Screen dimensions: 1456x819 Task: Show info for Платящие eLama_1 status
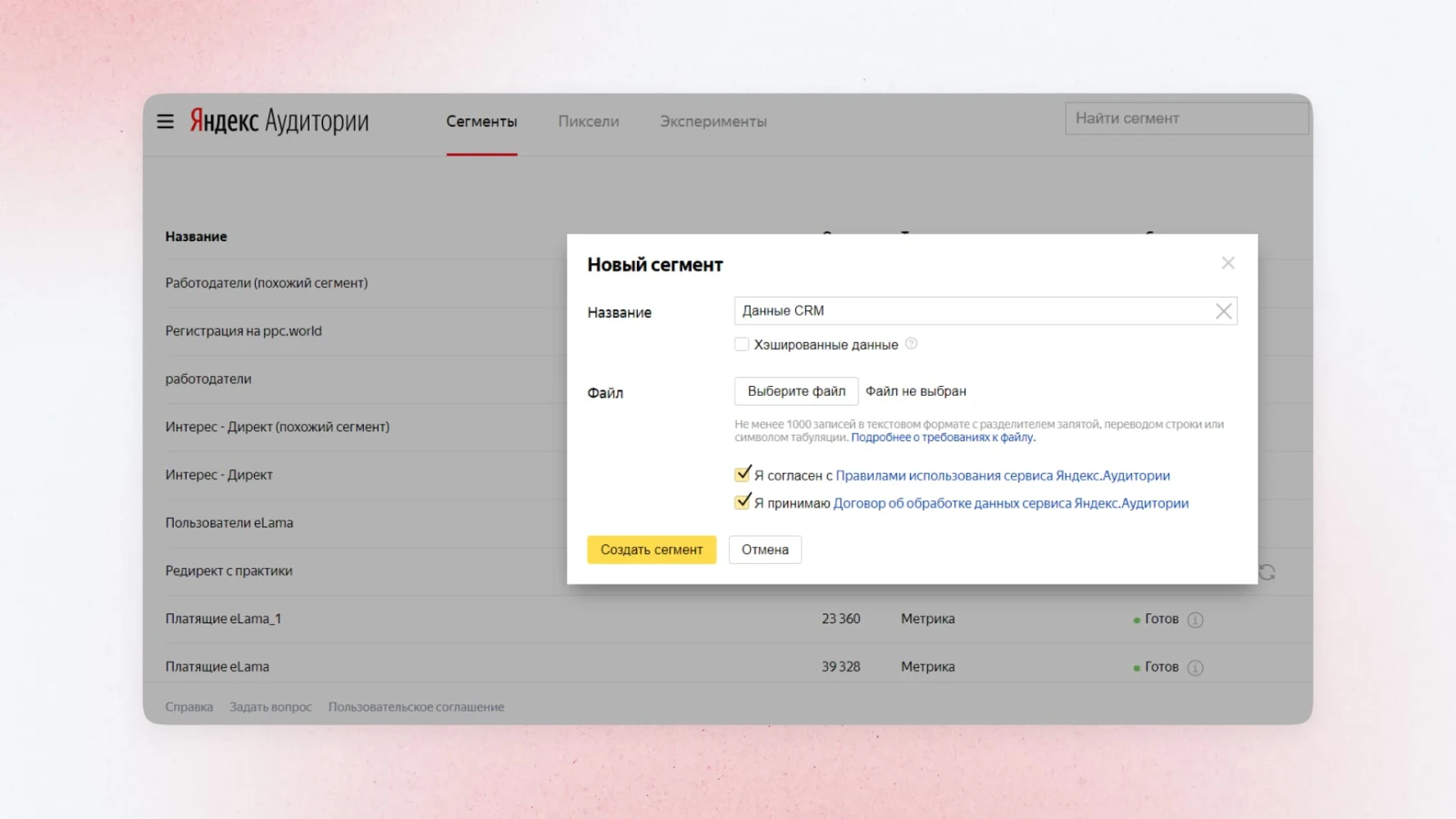1196,620
